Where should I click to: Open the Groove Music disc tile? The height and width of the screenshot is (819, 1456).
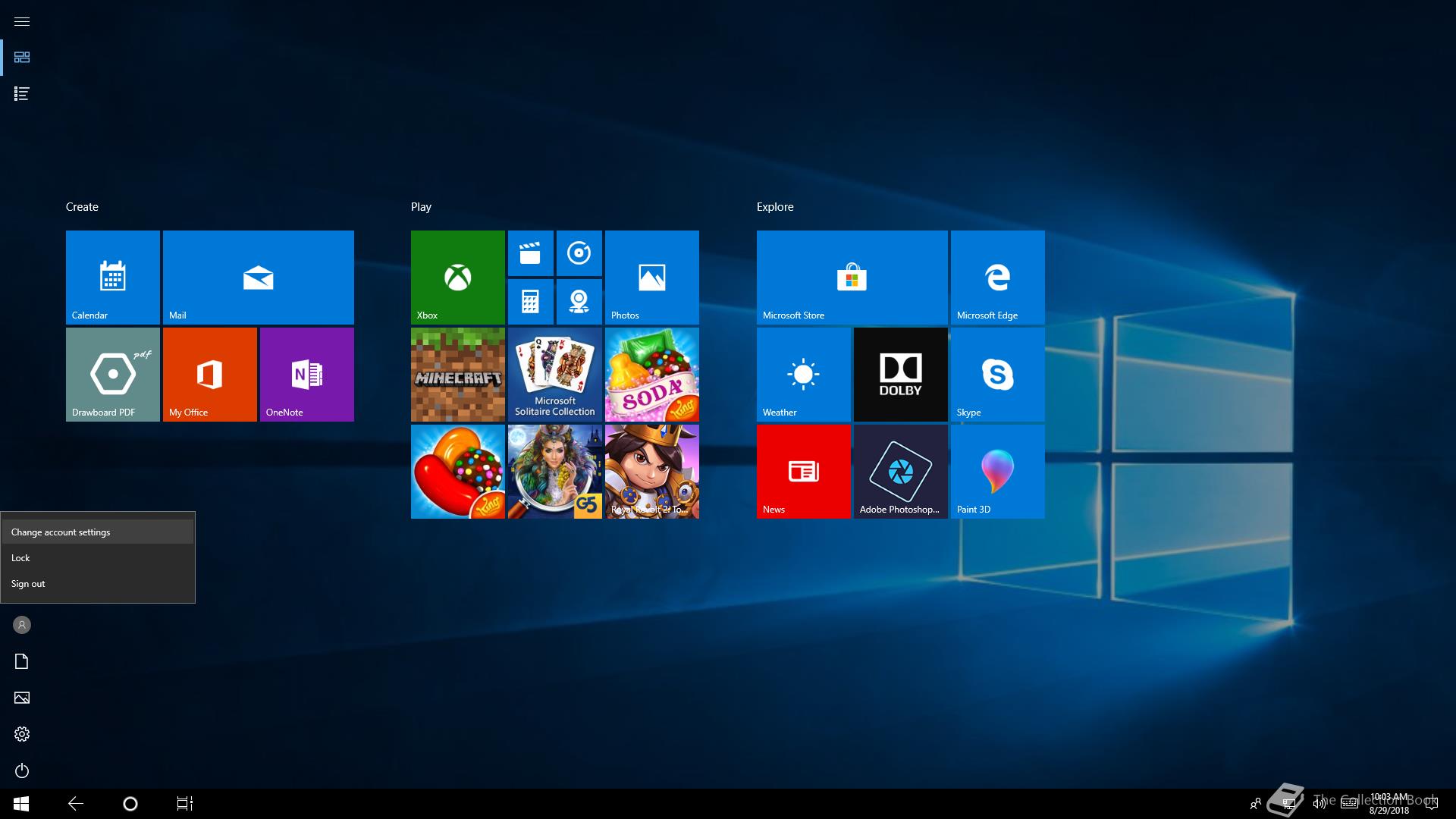pos(579,253)
